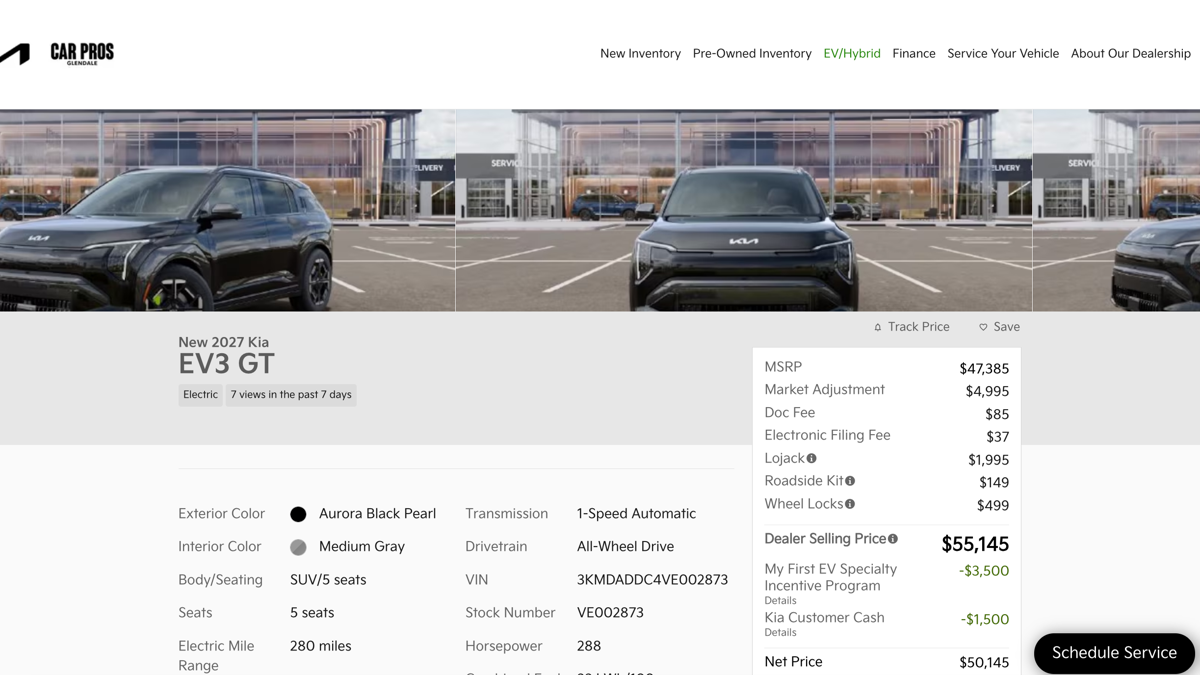Click the Doc Fee amount $85

point(997,414)
